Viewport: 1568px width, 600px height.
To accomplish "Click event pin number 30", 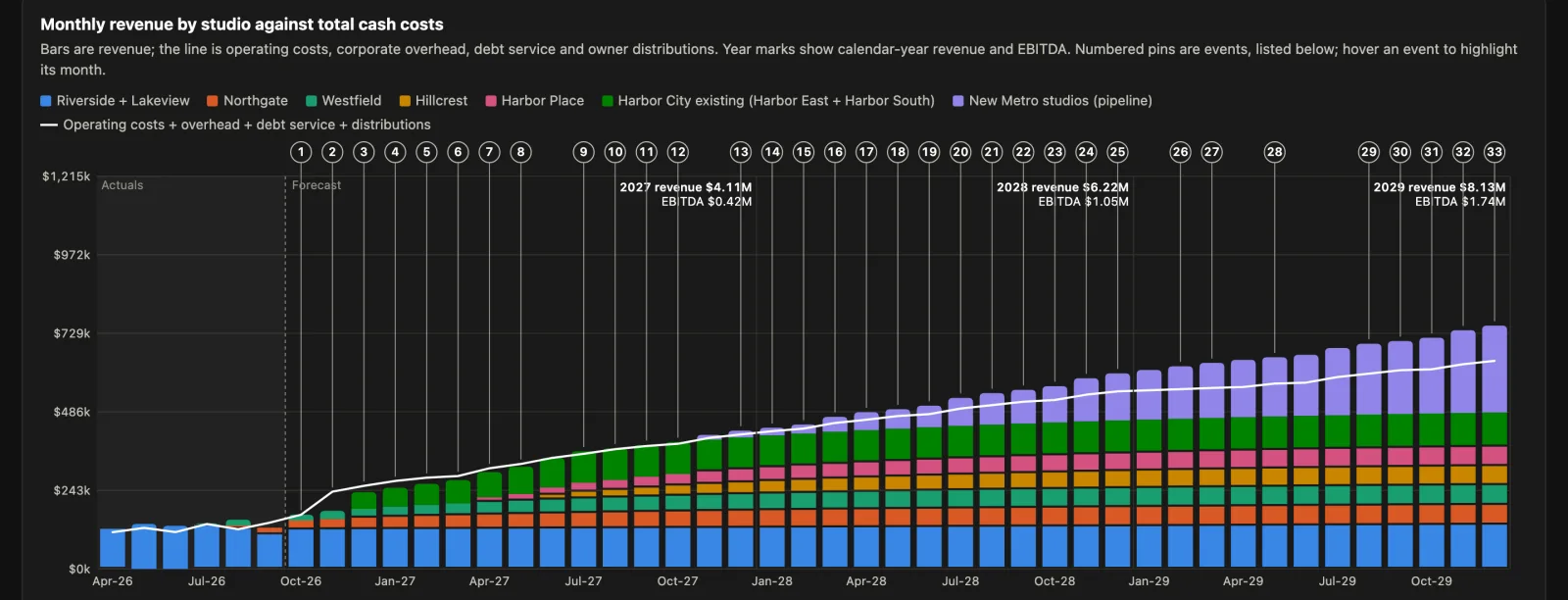I will tap(1400, 152).
